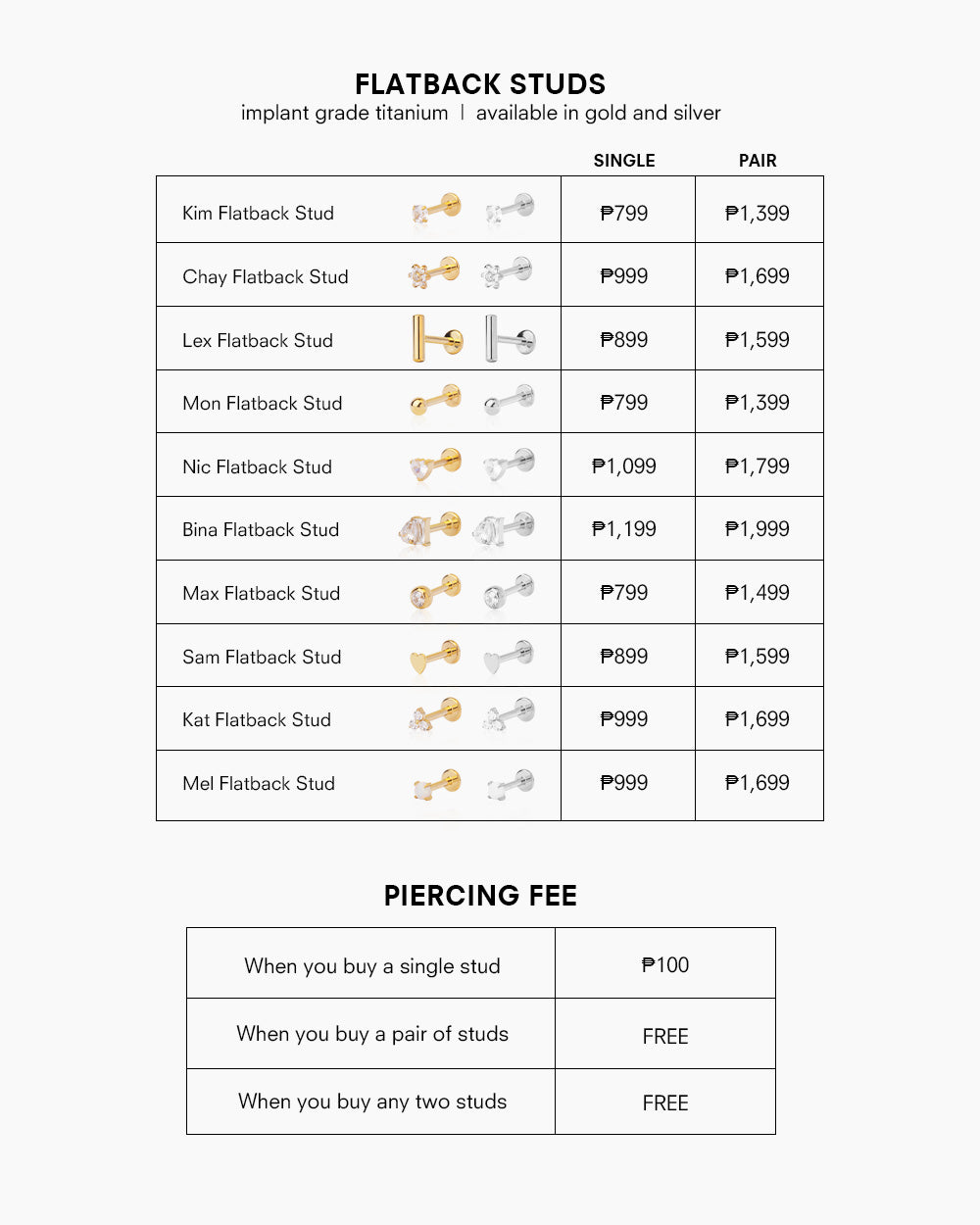The image size is (980, 1225).
Task: Click the Bina Flatback Stud name
Action: point(261,530)
